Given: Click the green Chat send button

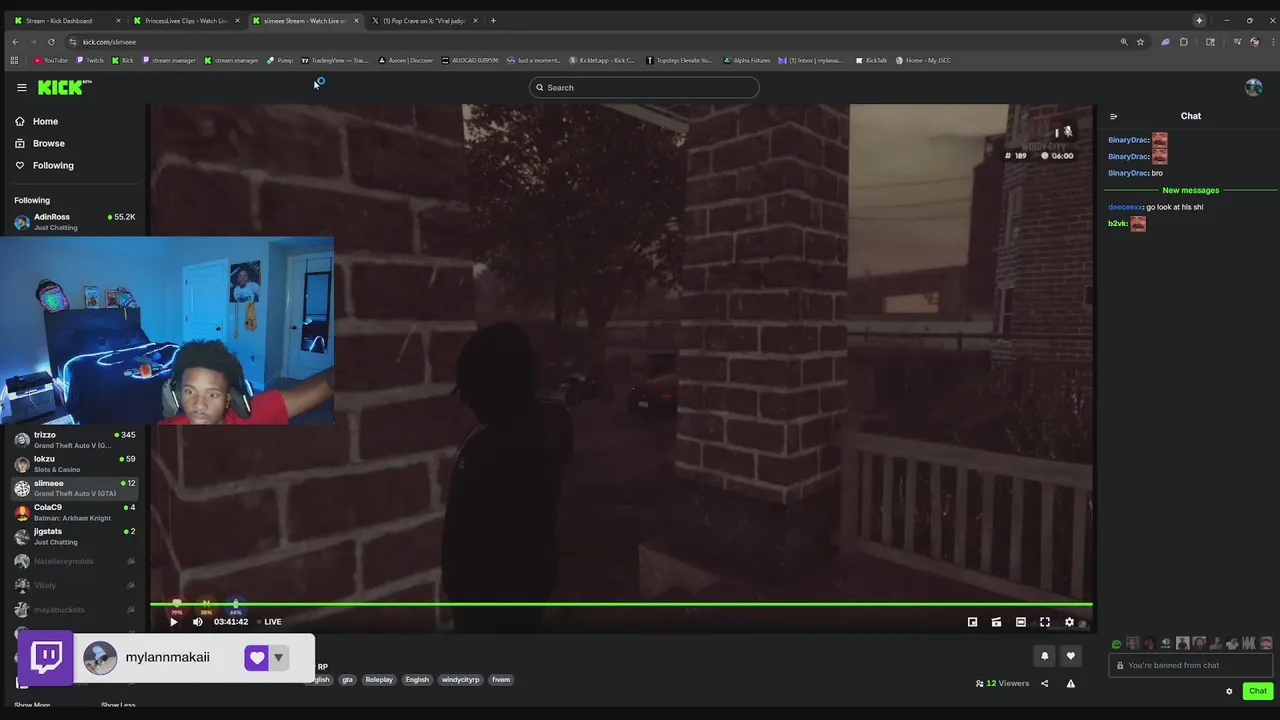Looking at the screenshot, I should pos(1258,691).
